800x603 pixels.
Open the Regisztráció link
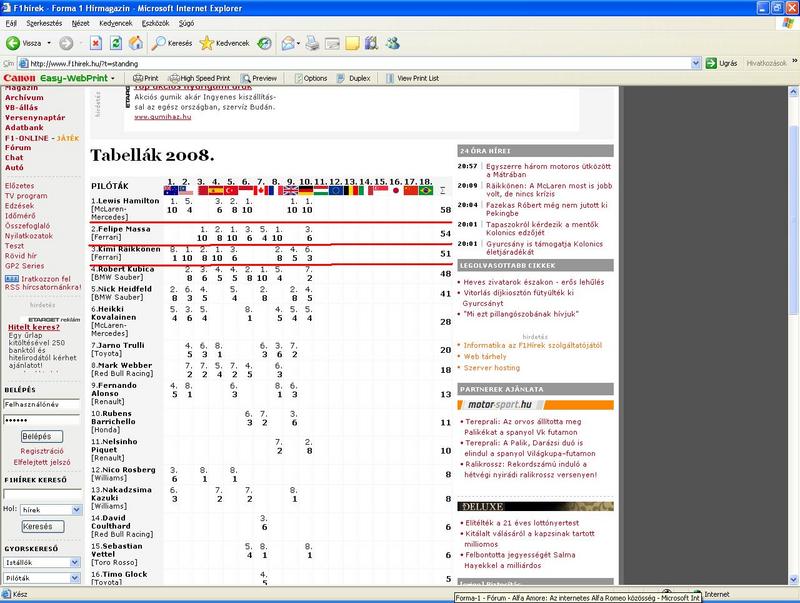coord(42,451)
